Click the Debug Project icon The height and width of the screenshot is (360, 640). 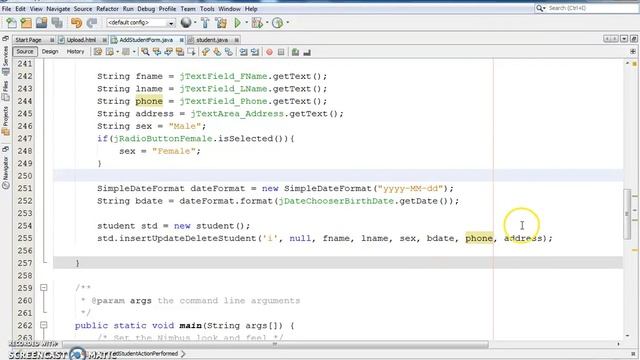tap(257, 23)
